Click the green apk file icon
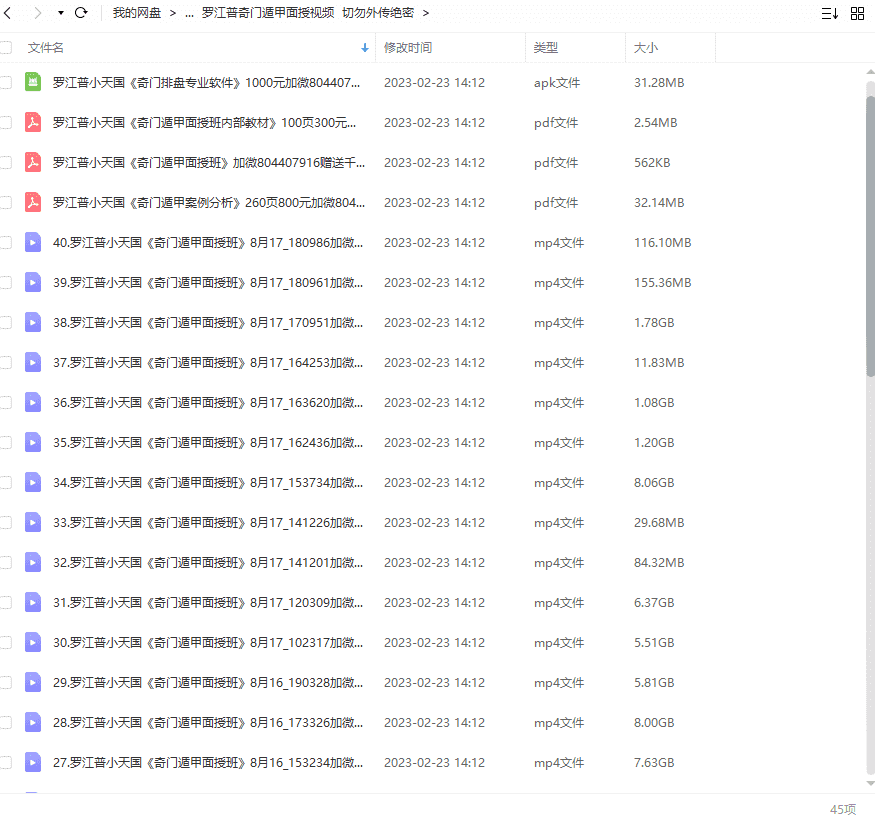This screenshot has height=818, width=875. click(33, 82)
